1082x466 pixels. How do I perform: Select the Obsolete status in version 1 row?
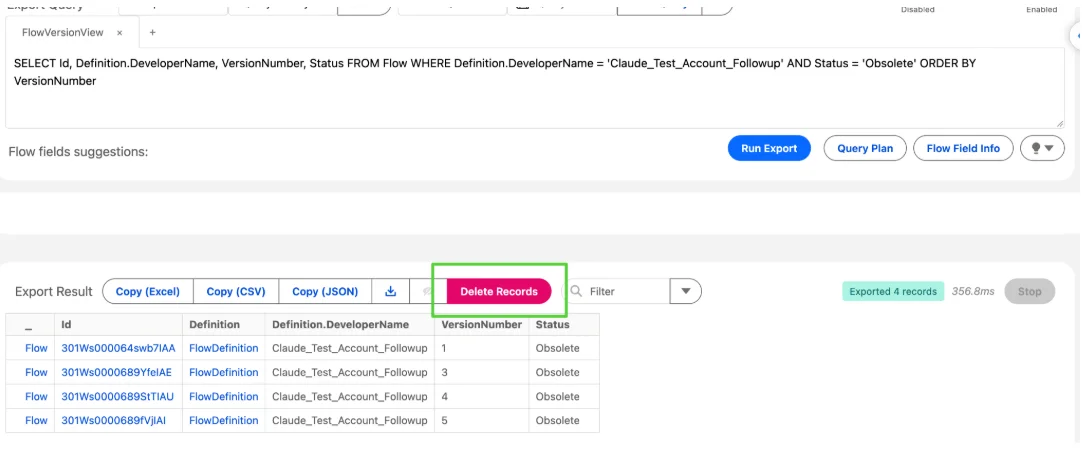click(x=558, y=348)
